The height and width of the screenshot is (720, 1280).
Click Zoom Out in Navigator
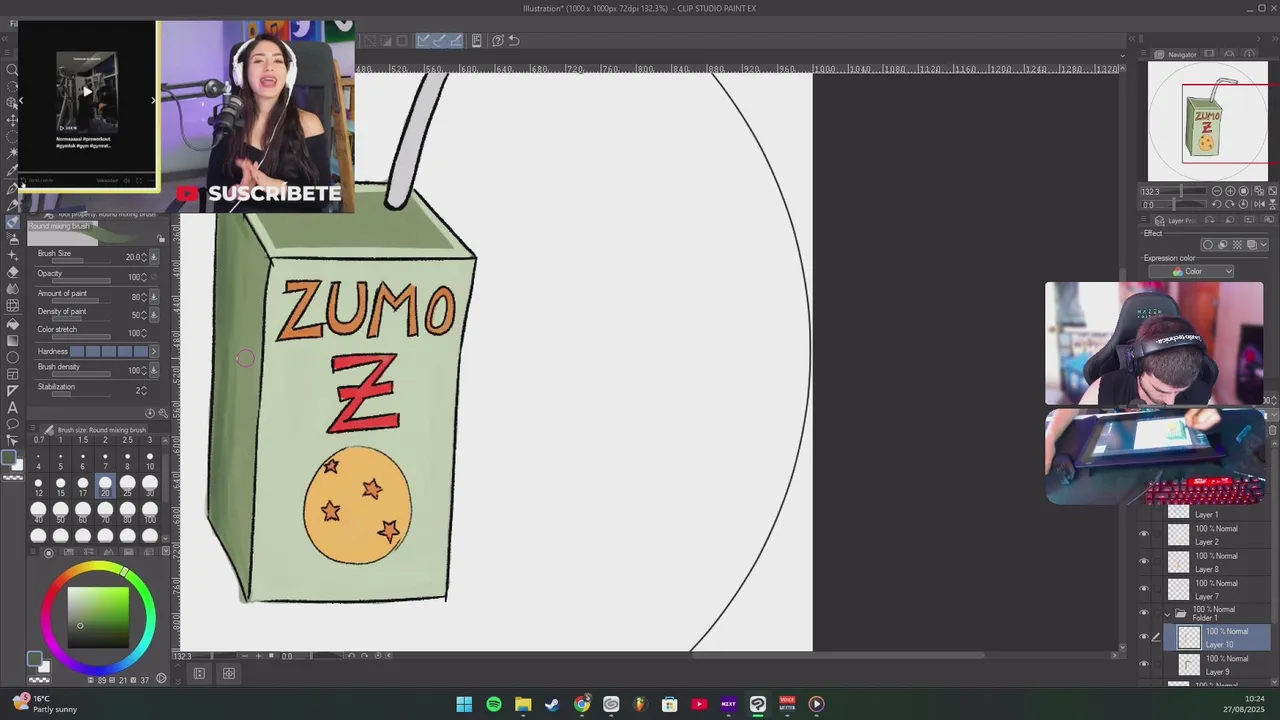(1217, 191)
